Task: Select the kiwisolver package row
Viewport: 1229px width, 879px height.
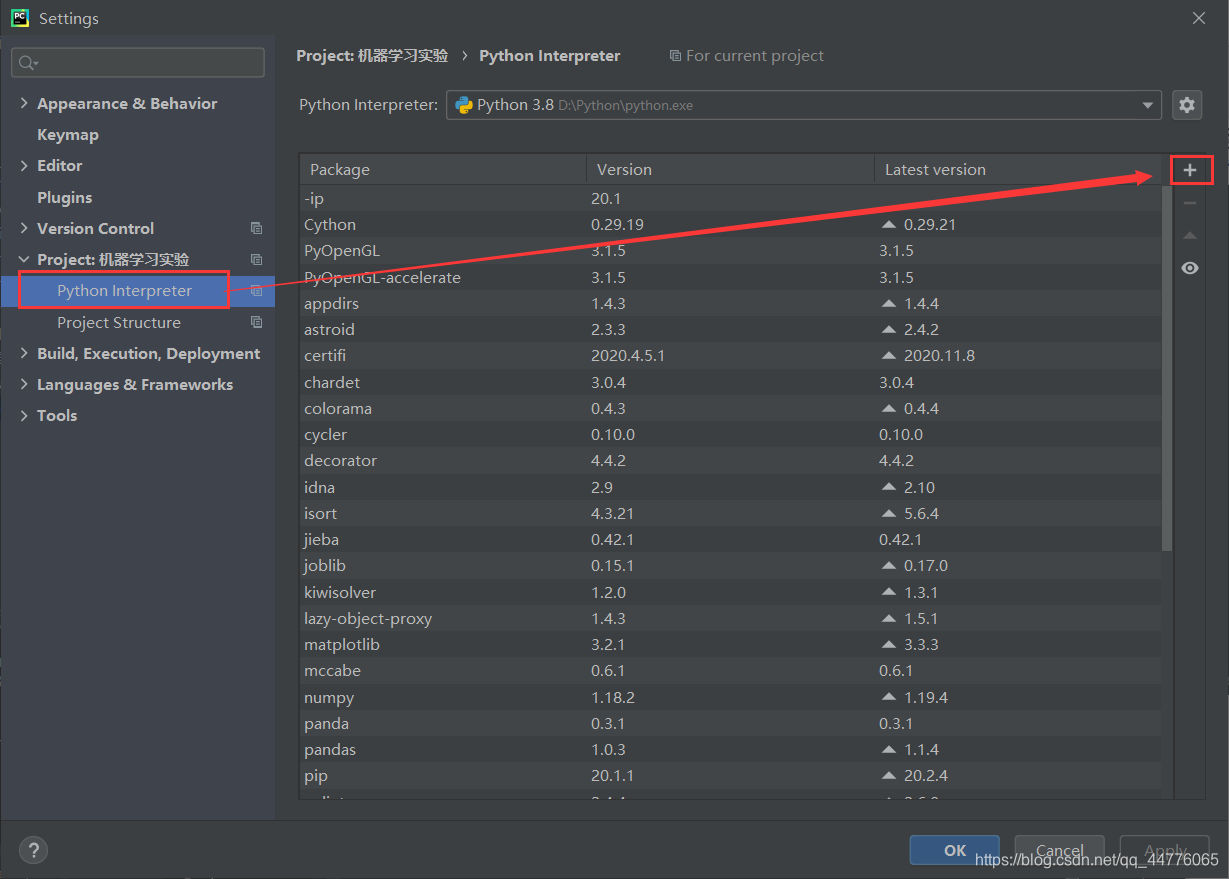Action: [x=730, y=592]
